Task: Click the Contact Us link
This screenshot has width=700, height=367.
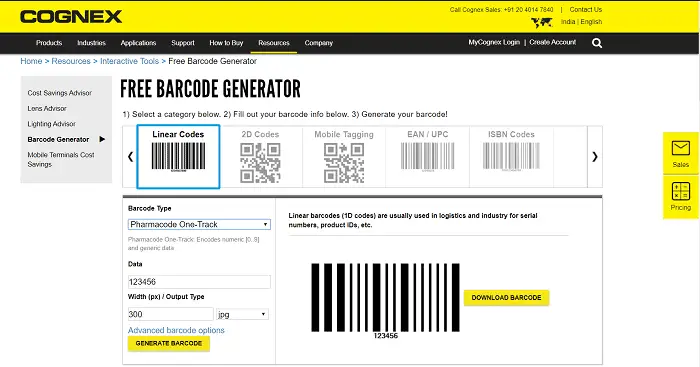Action: [x=586, y=9]
